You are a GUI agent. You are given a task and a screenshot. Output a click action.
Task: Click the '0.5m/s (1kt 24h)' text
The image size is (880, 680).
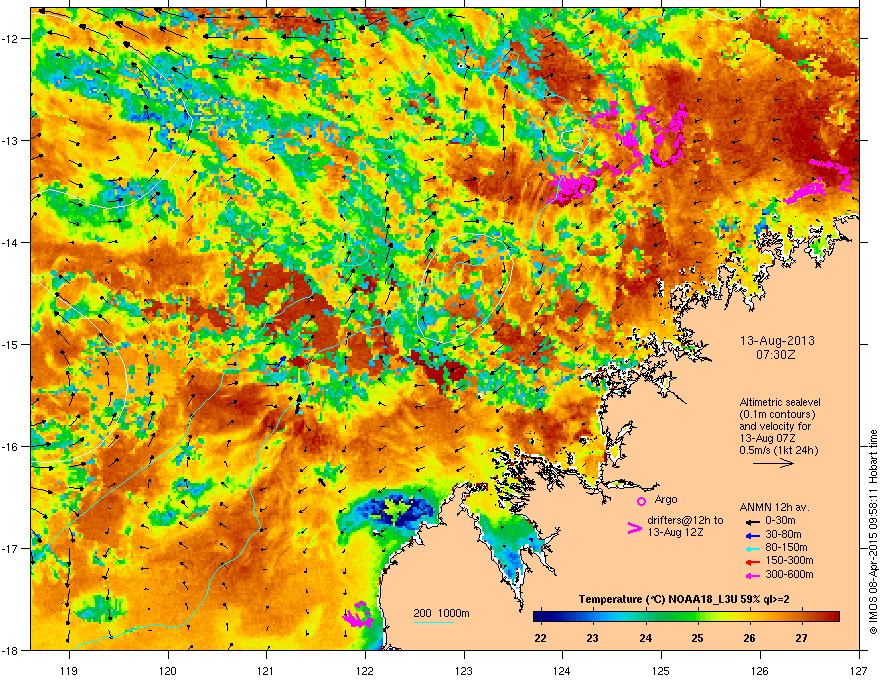[x=778, y=450]
